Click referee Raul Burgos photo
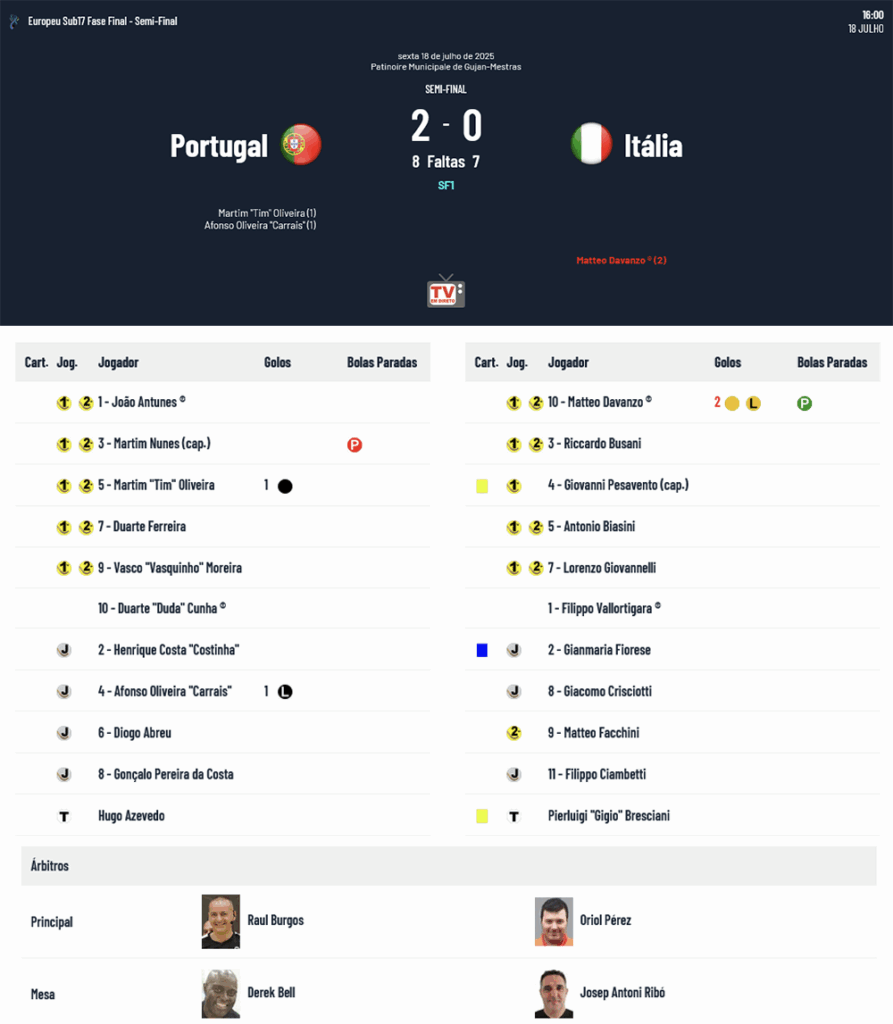 pyautogui.click(x=221, y=921)
